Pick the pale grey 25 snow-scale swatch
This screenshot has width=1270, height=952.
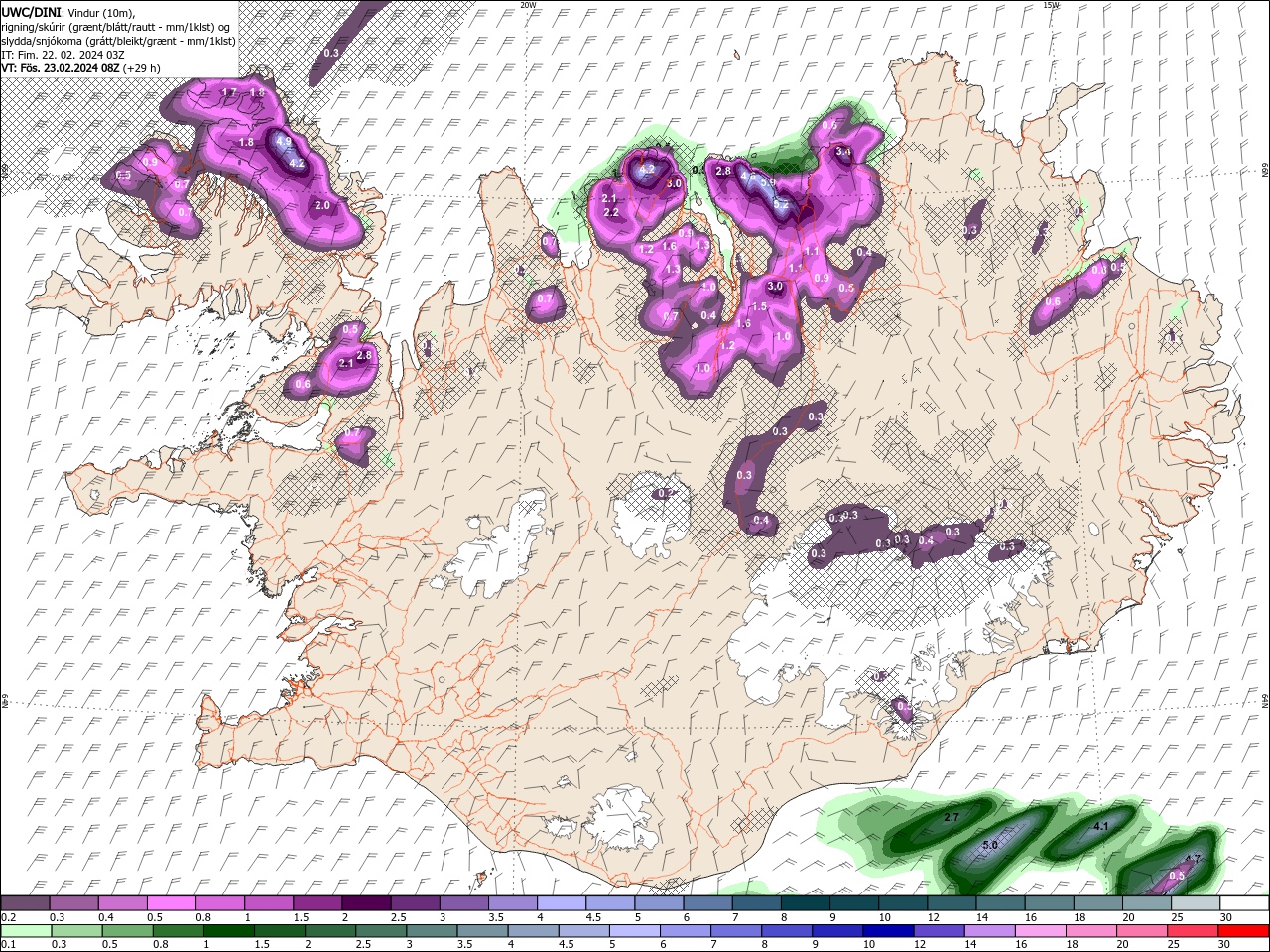[x=1196, y=902]
